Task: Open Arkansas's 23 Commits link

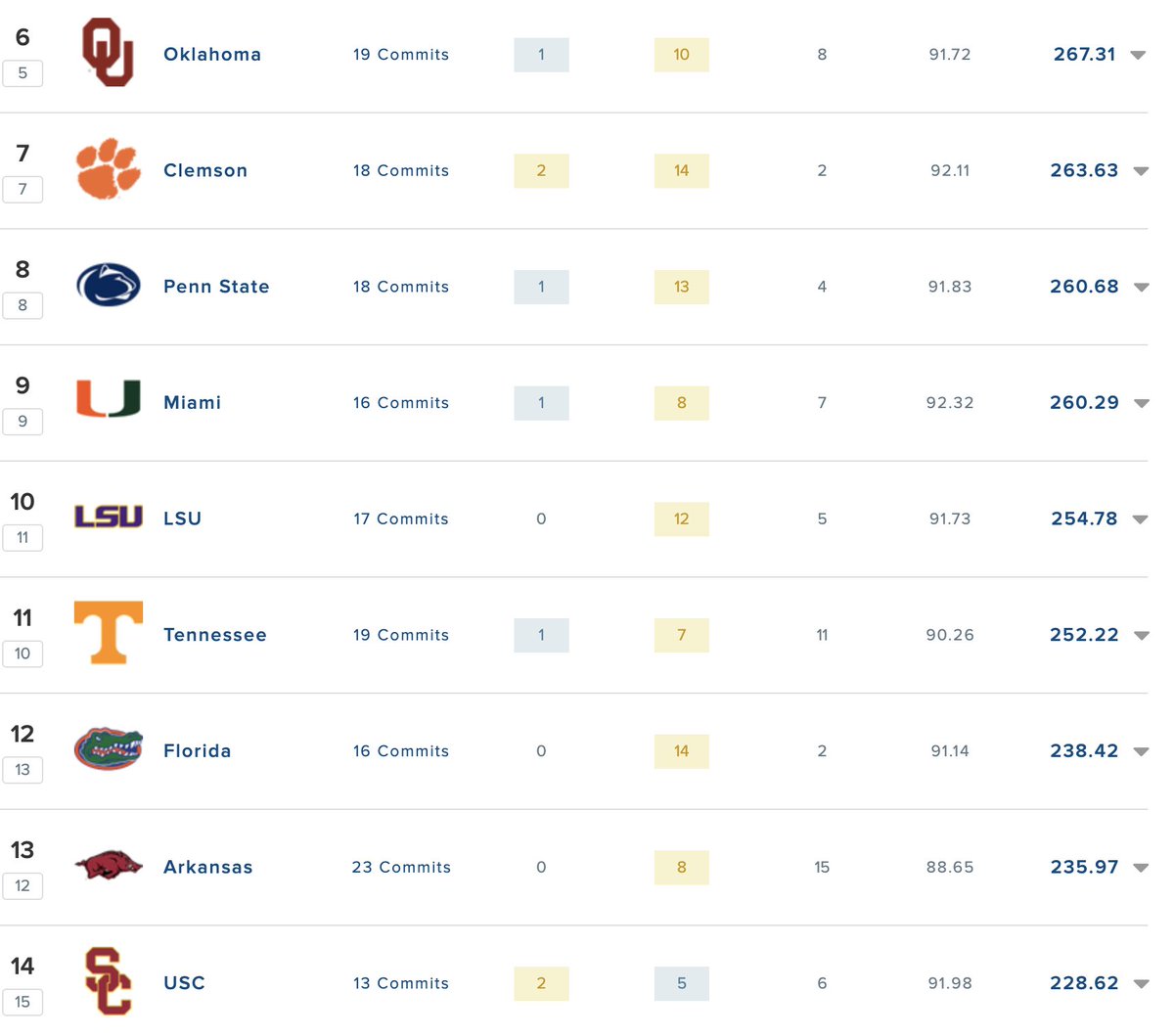Action: (x=401, y=868)
